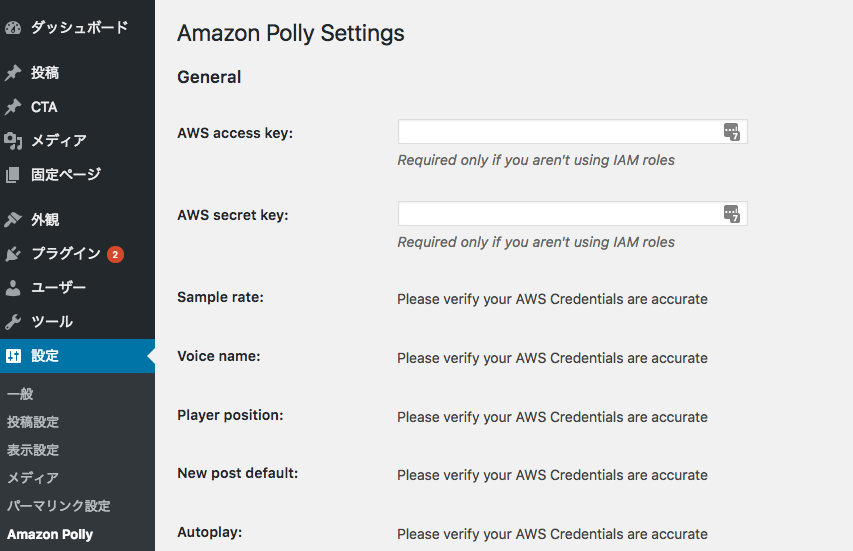Screen dimensions: 853x551
Task: Click the plugin updates badge showing 2
Action: [x=115, y=255]
